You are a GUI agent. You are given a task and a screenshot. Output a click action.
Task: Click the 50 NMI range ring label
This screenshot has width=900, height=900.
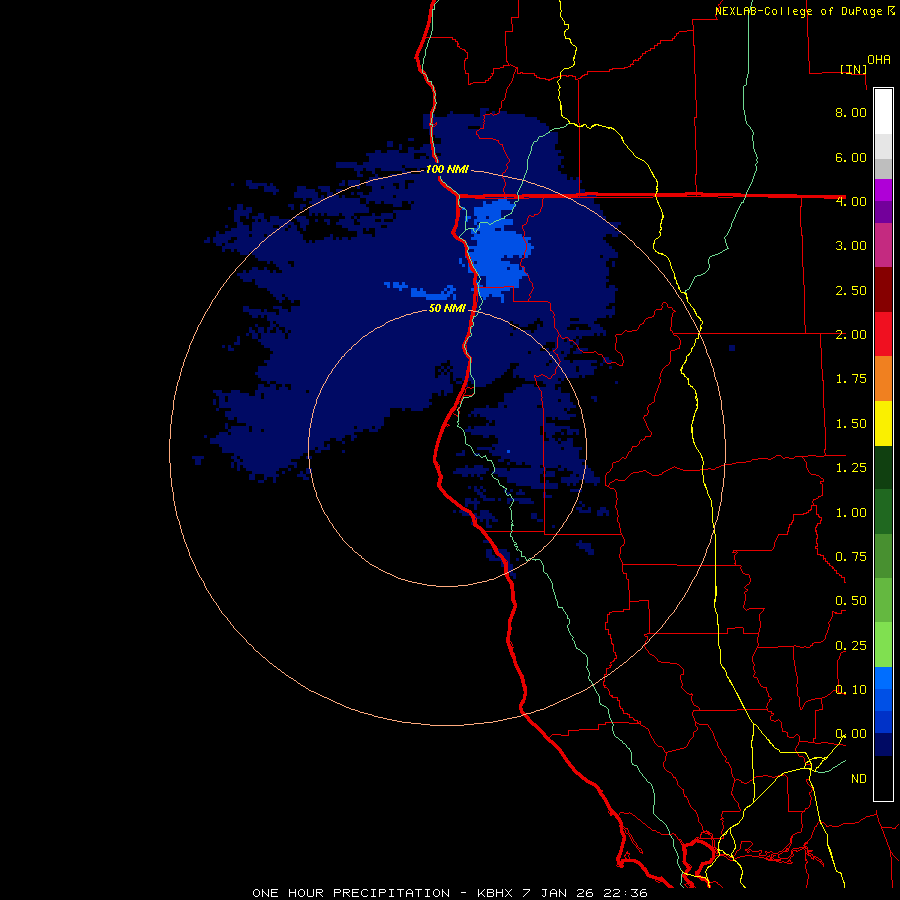[x=447, y=309]
